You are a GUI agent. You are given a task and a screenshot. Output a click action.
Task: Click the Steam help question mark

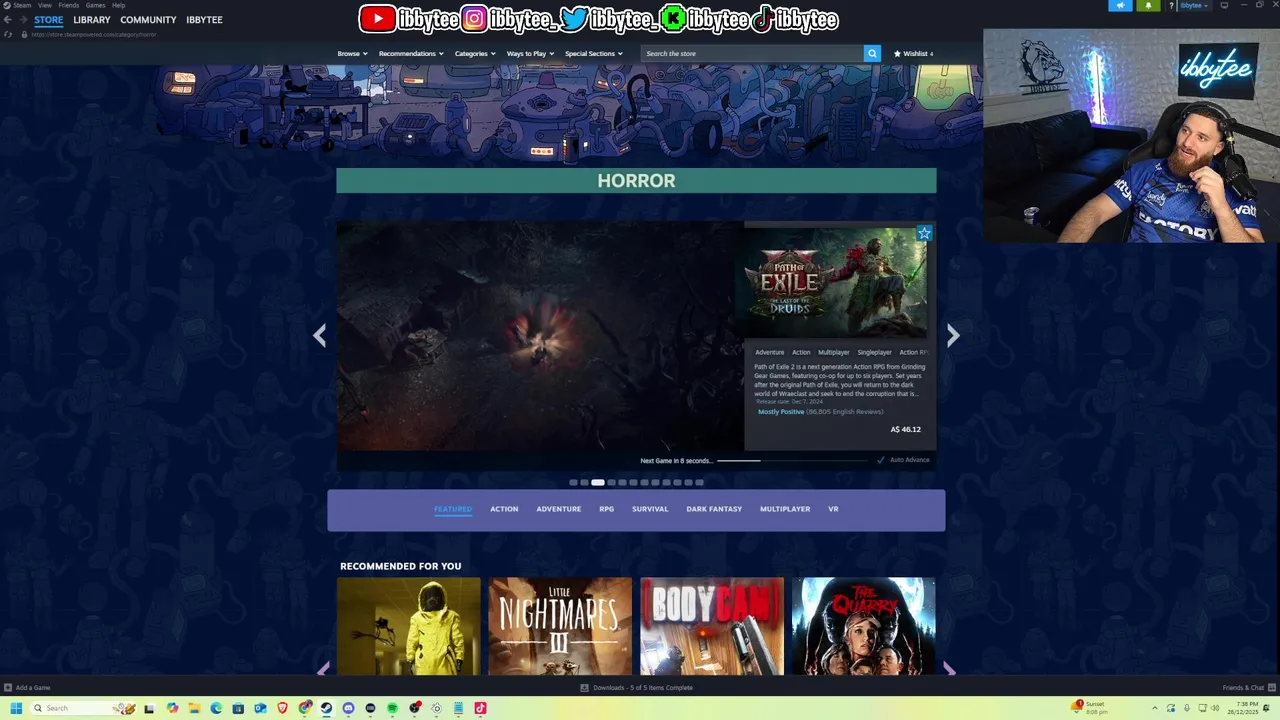coord(1171,5)
